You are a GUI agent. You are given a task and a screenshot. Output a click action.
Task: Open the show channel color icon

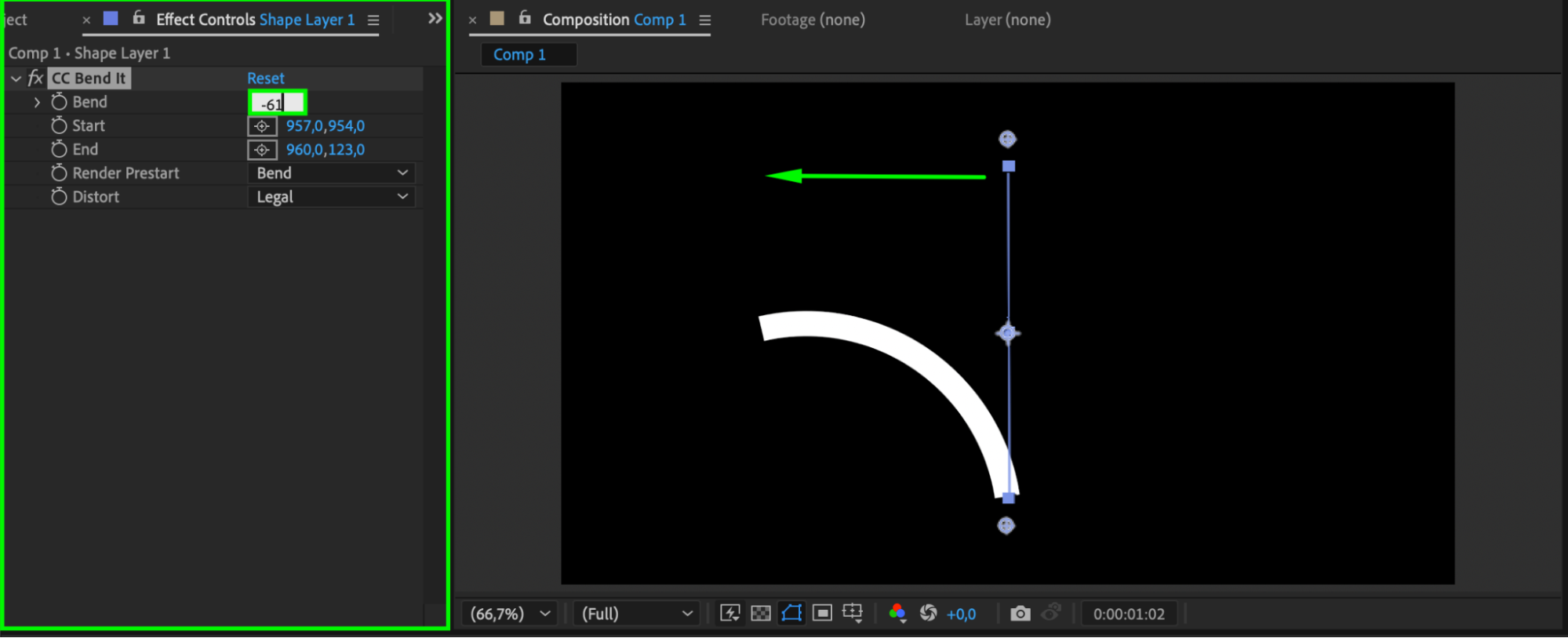pos(897,614)
